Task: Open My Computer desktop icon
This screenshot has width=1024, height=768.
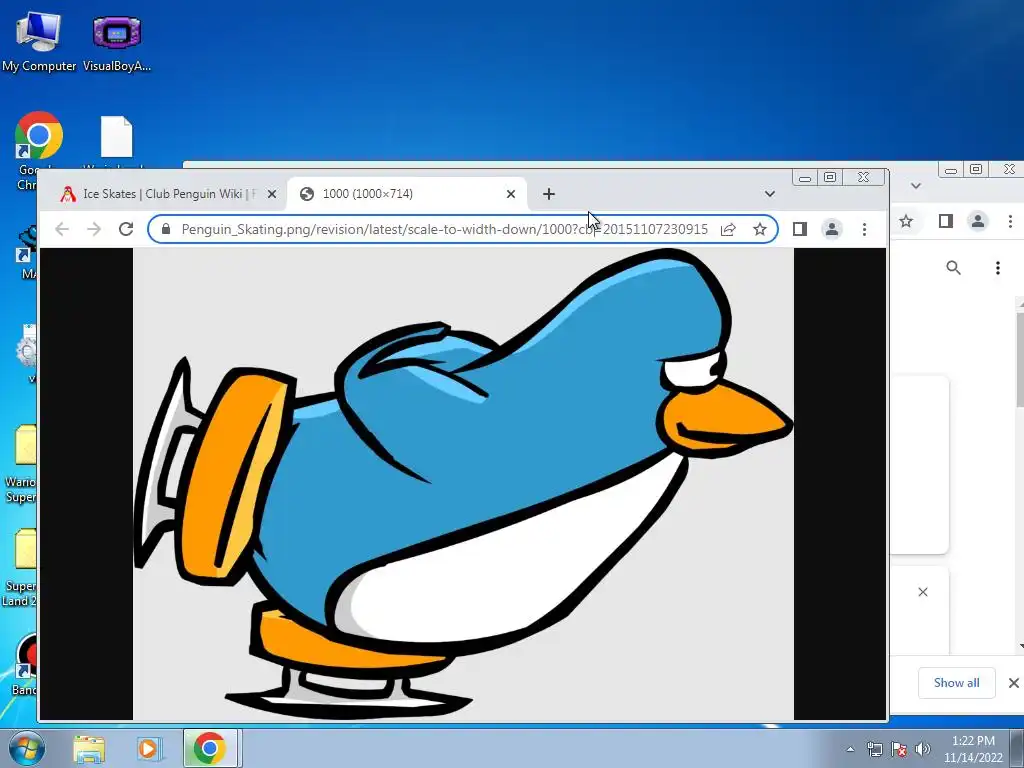Action: point(39,40)
